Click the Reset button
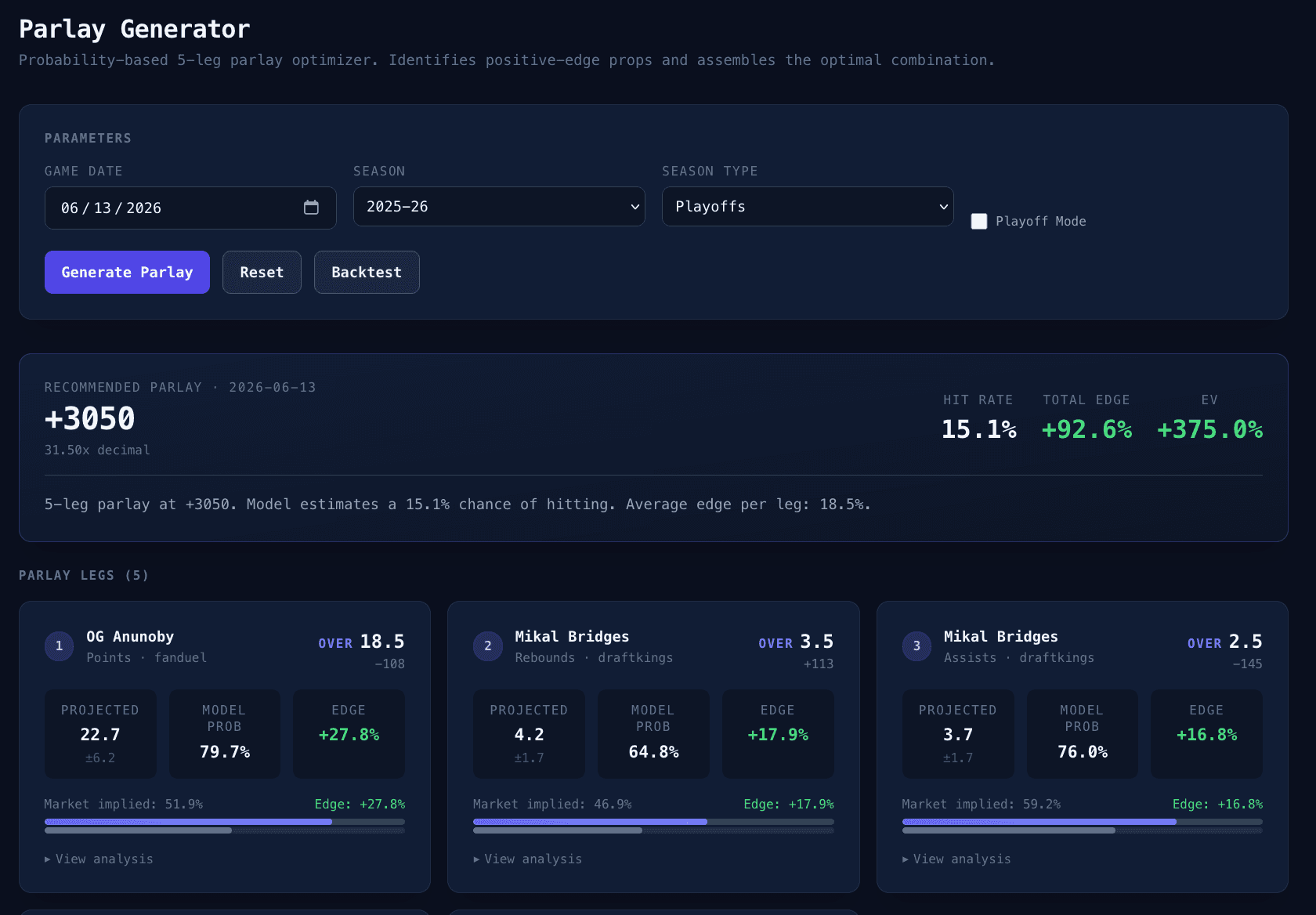 click(262, 273)
